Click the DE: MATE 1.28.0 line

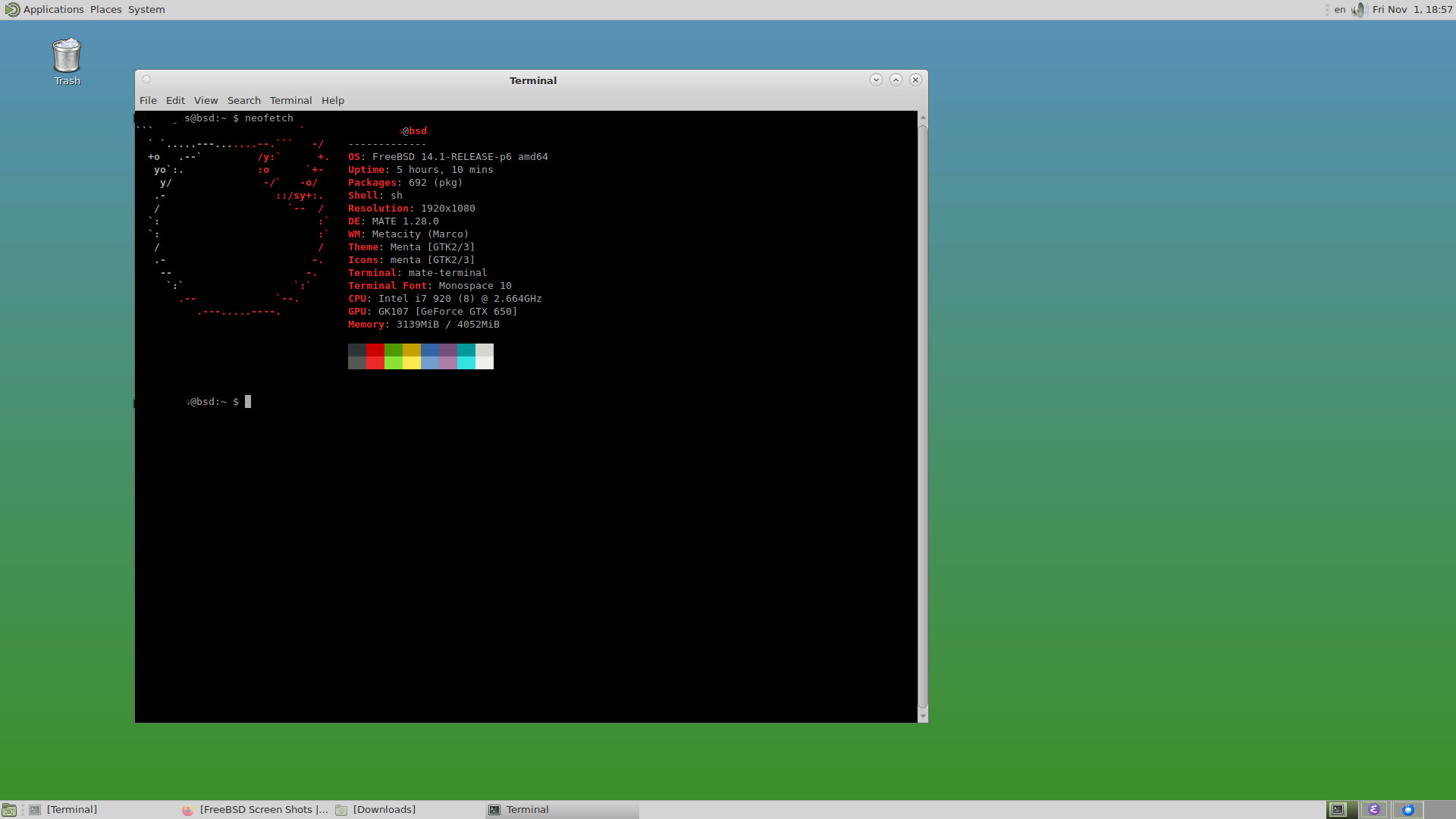coord(393,221)
